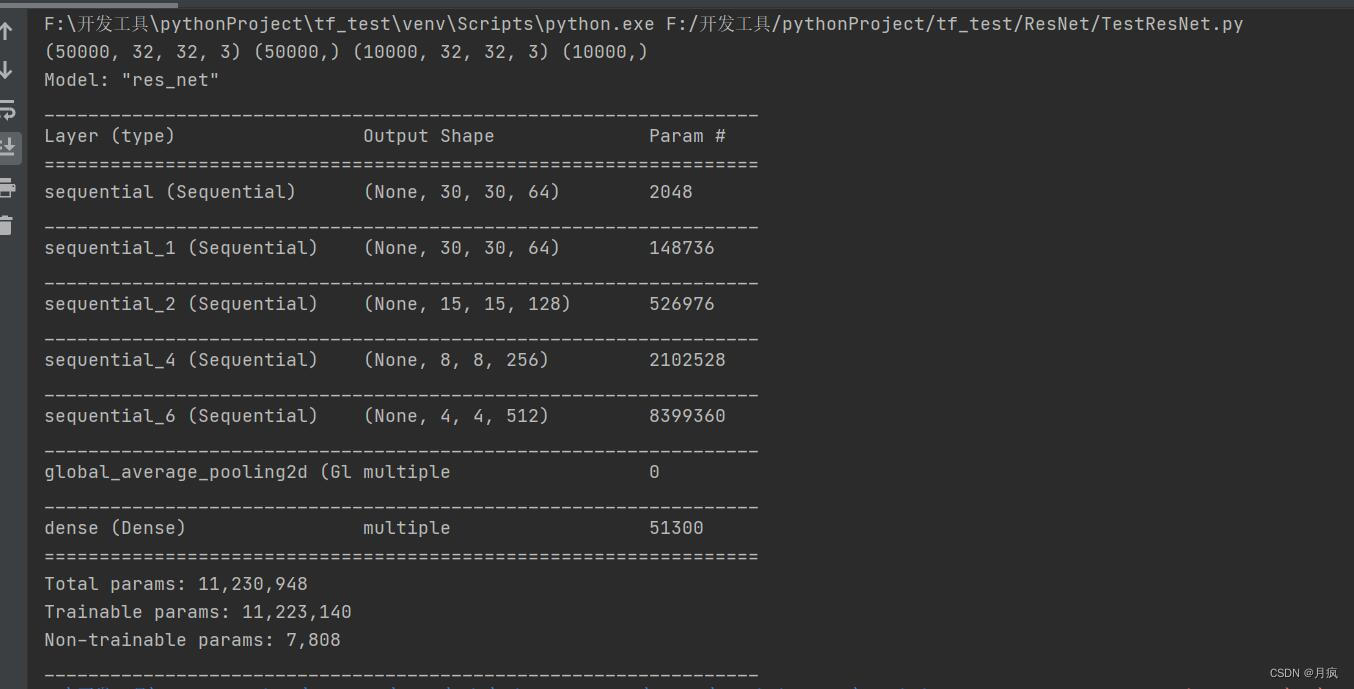Viewport: 1354px width, 689px height.
Task: Click the 'Output Shape' column header
Action: click(x=428, y=136)
